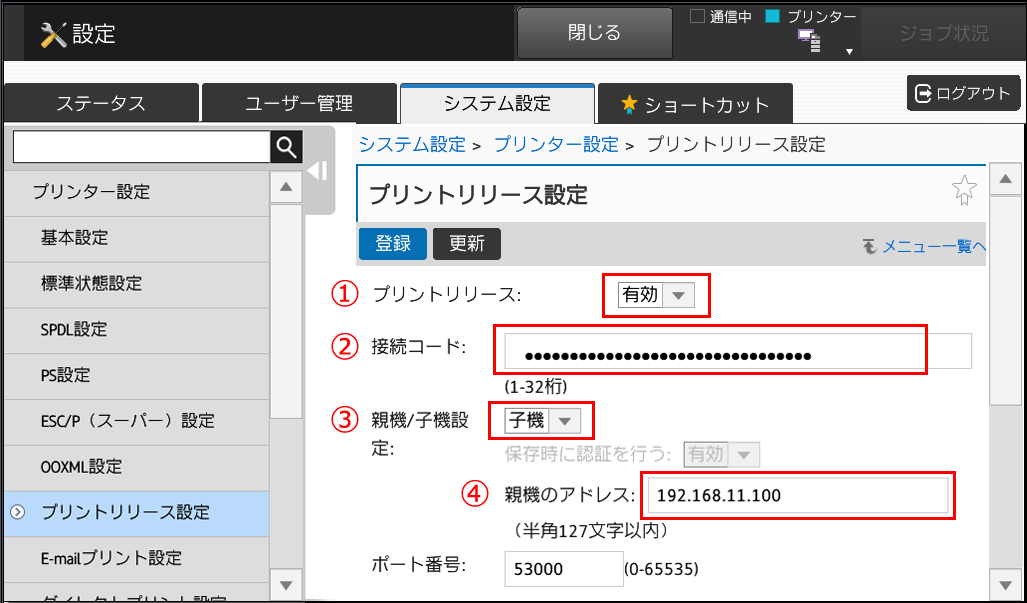Click the 通信中 indicator box

click(697, 16)
